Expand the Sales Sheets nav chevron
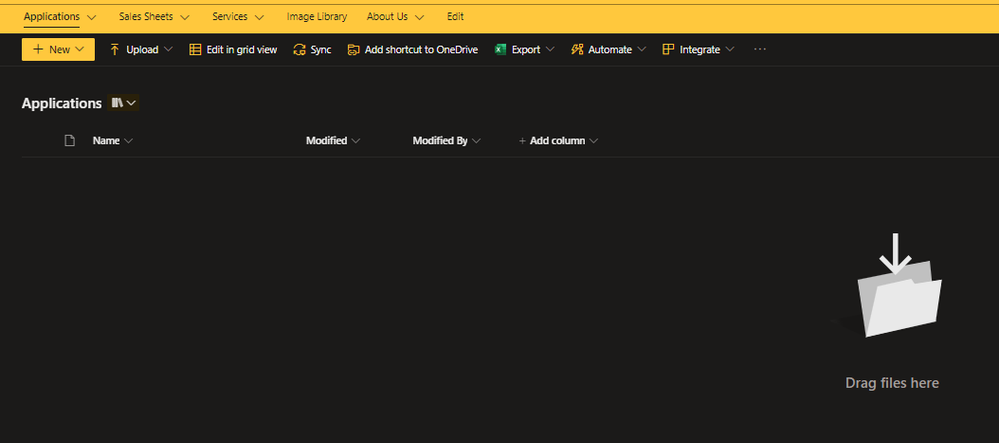 pyautogui.click(x=185, y=17)
